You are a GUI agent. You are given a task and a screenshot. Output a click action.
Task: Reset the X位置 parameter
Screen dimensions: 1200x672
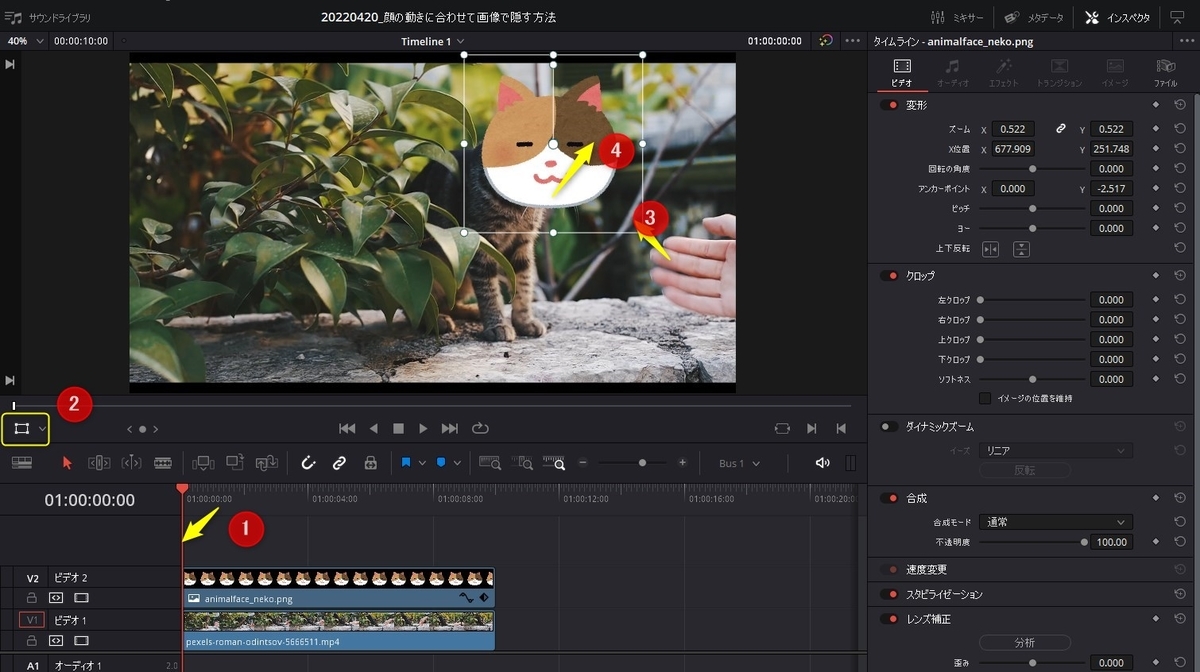pos(1180,149)
